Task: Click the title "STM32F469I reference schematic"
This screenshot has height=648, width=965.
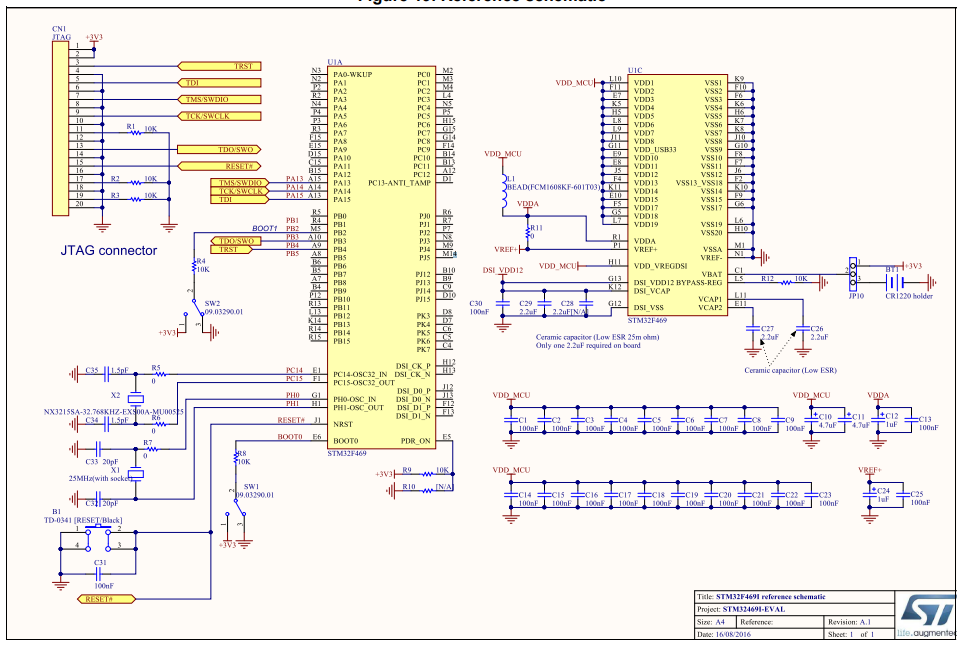Action: click(771, 597)
